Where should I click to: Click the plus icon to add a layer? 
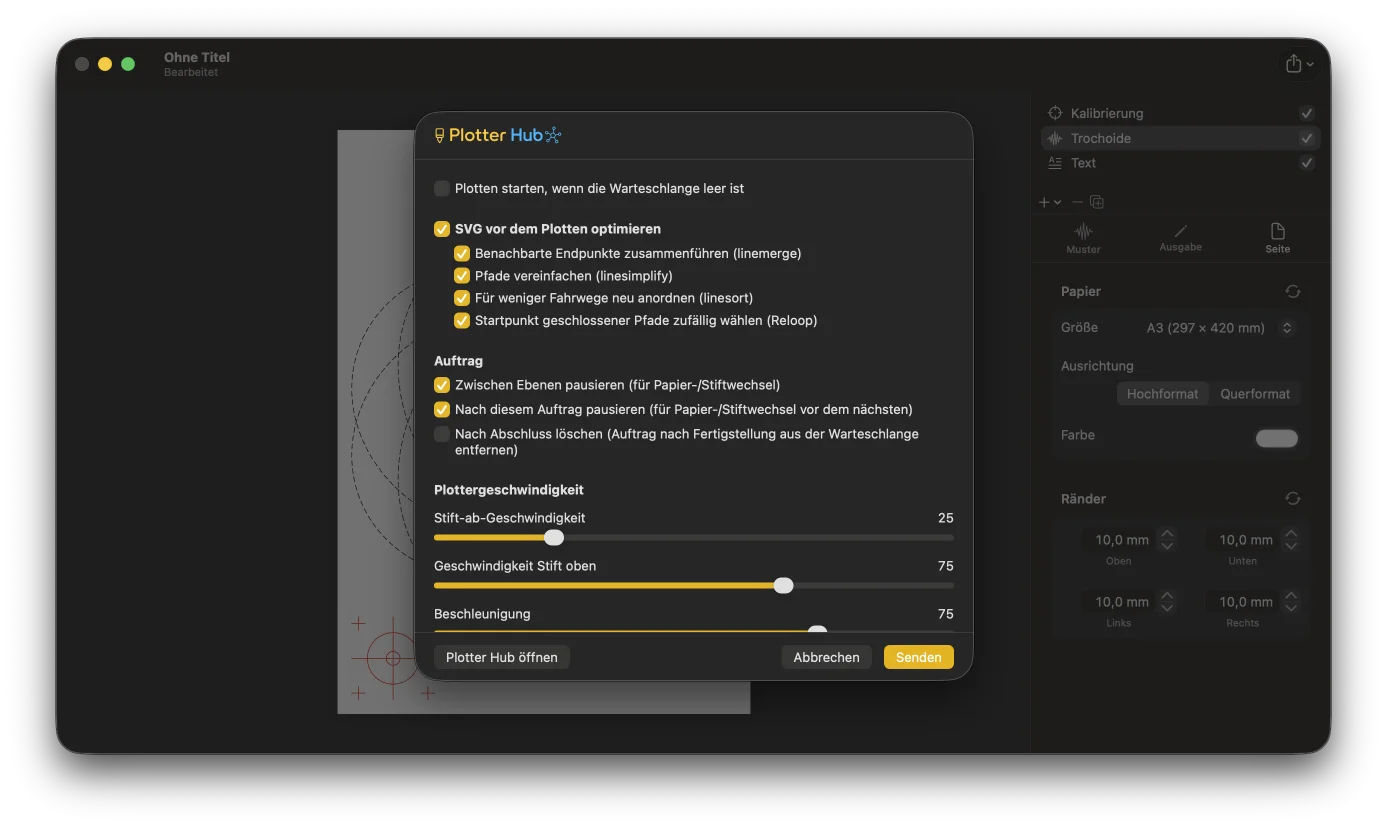(x=1044, y=202)
